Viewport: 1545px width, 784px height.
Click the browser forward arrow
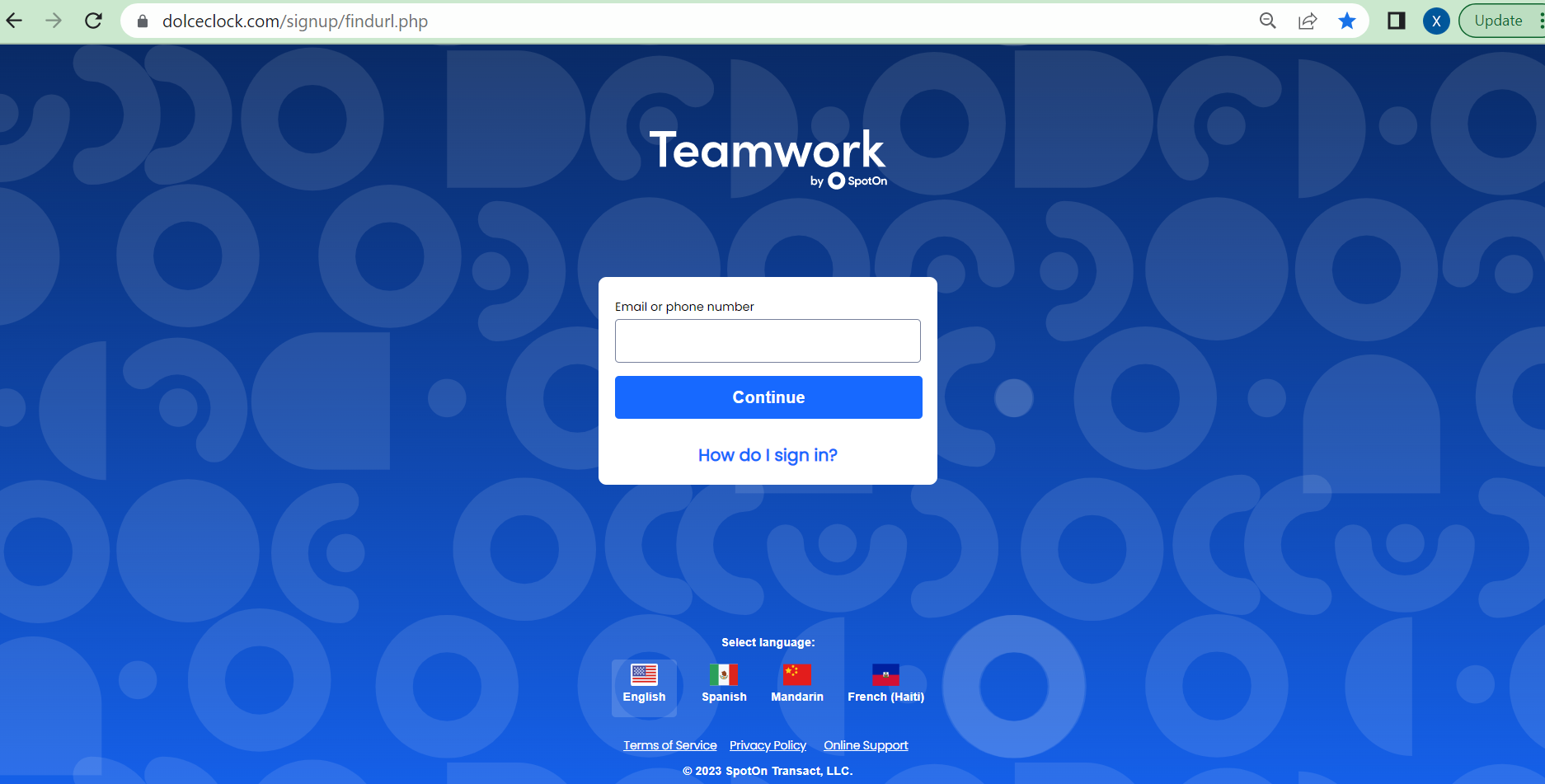pos(54,21)
